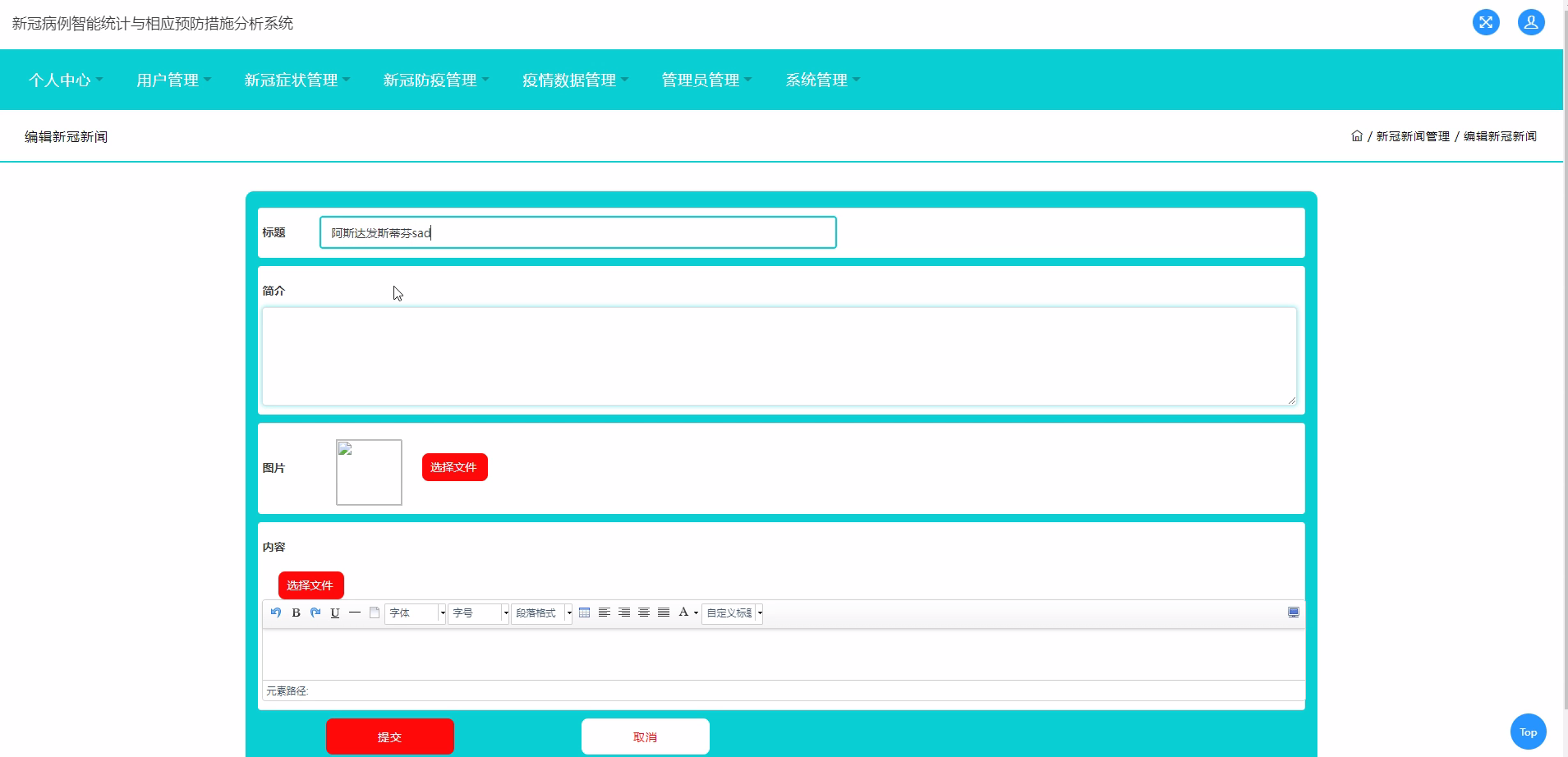Viewport: 1568px width, 757px height.
Task: Click 选择文件 to upload an image
Action: [454, 466]
